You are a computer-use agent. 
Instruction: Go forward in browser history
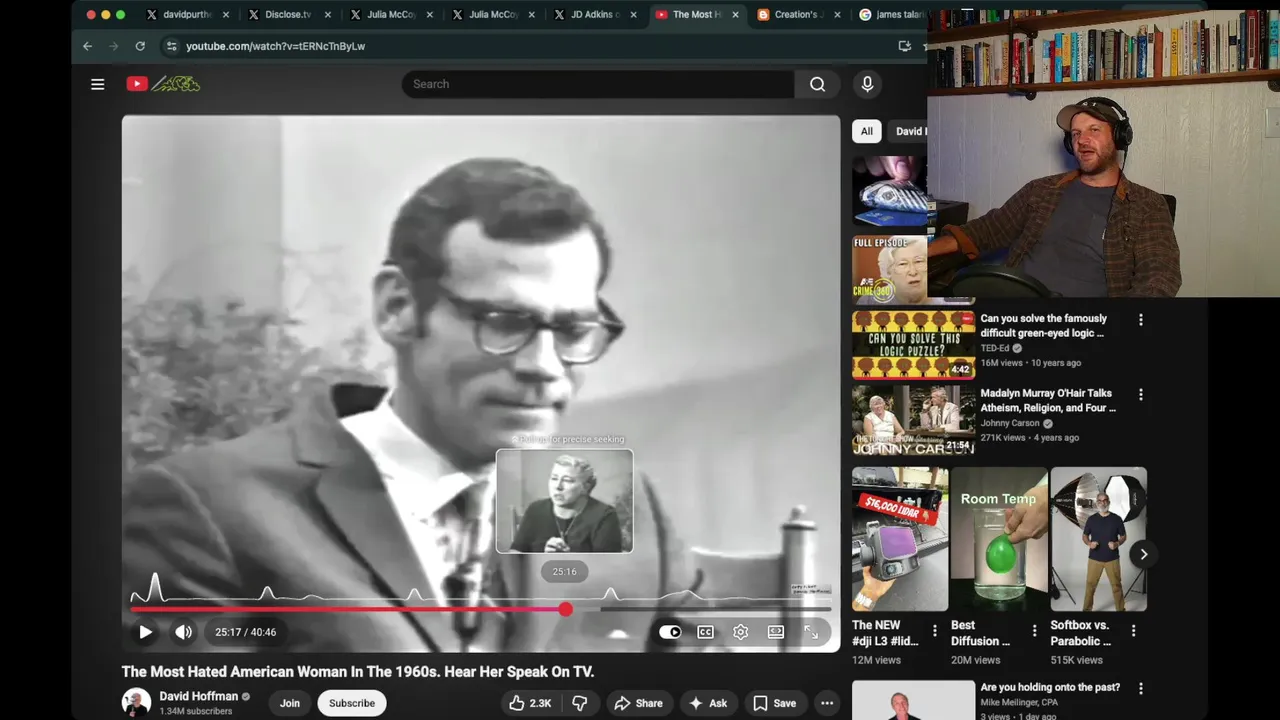pyautogui.click(x=113, y=46)
